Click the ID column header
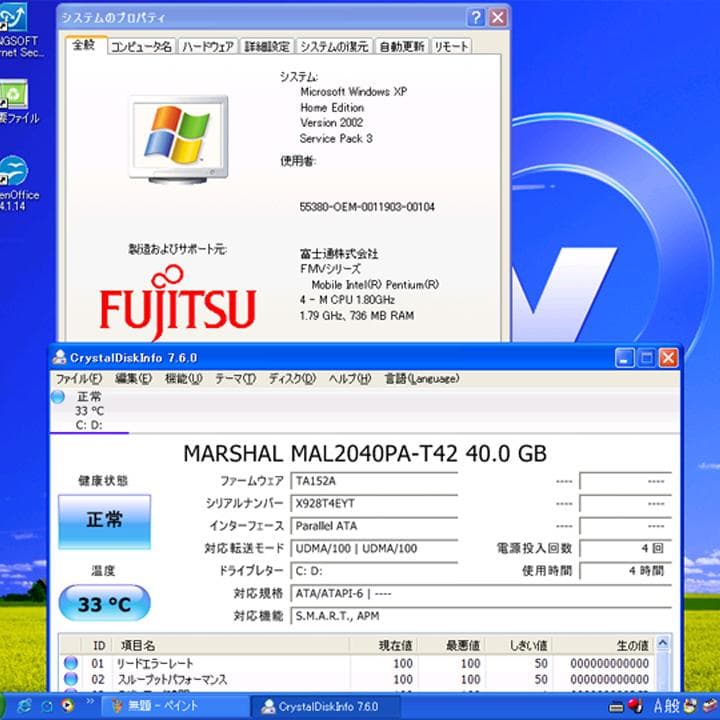The image size is (720, 720). pos(97,645)
